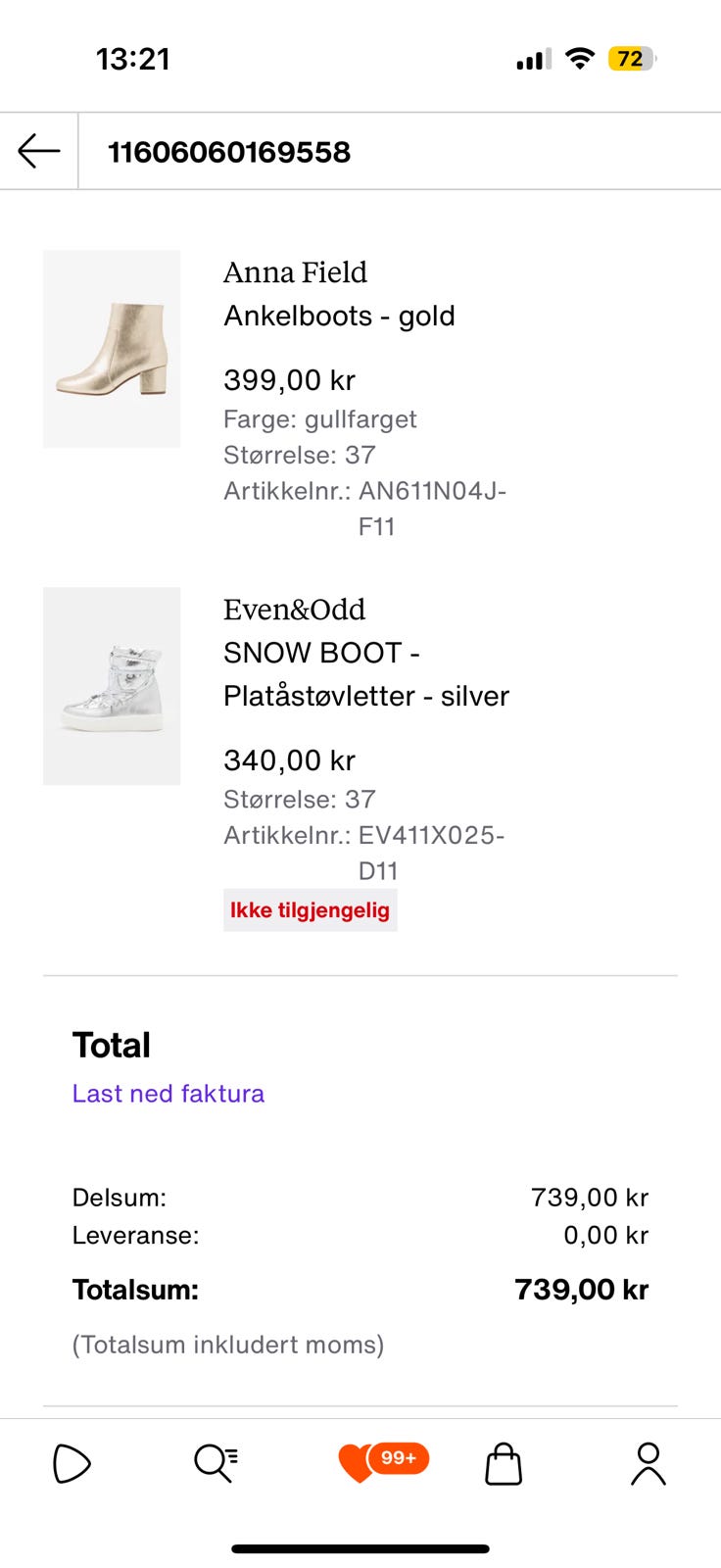Tap the Totalsum amount 739,00 kr
The height and width of the screenshot is (1568, 721).
pos(581,1290)
